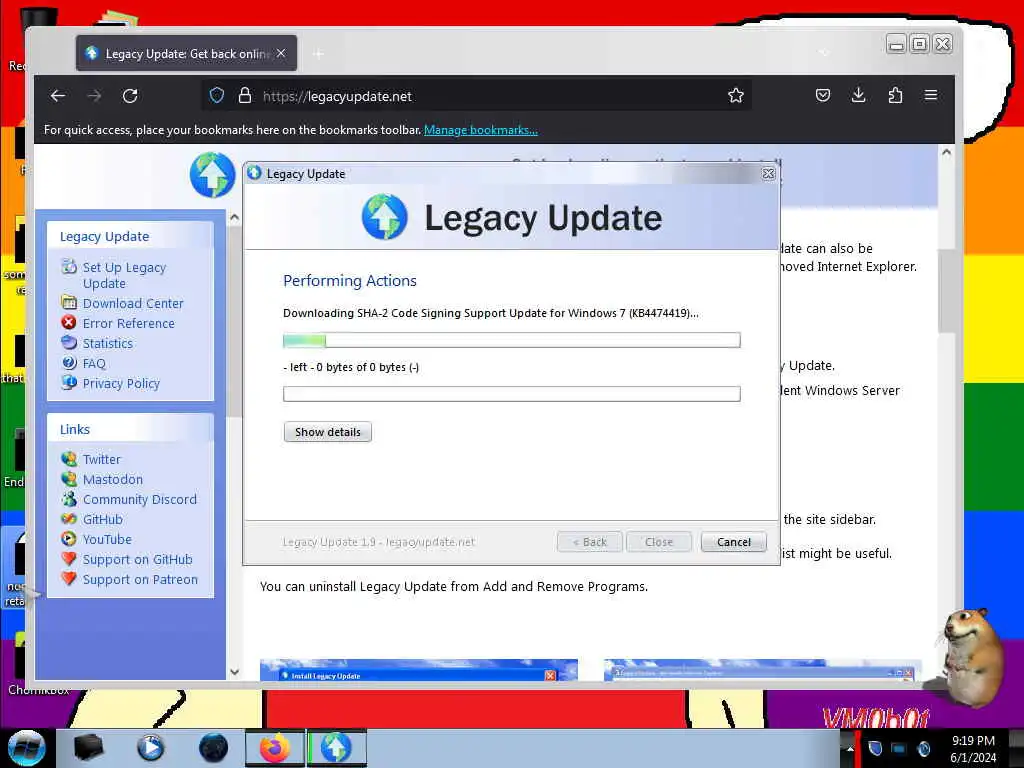Click the Legacy Update sidebar heading
The image size is (1024, 768).
tap(104, 236)
